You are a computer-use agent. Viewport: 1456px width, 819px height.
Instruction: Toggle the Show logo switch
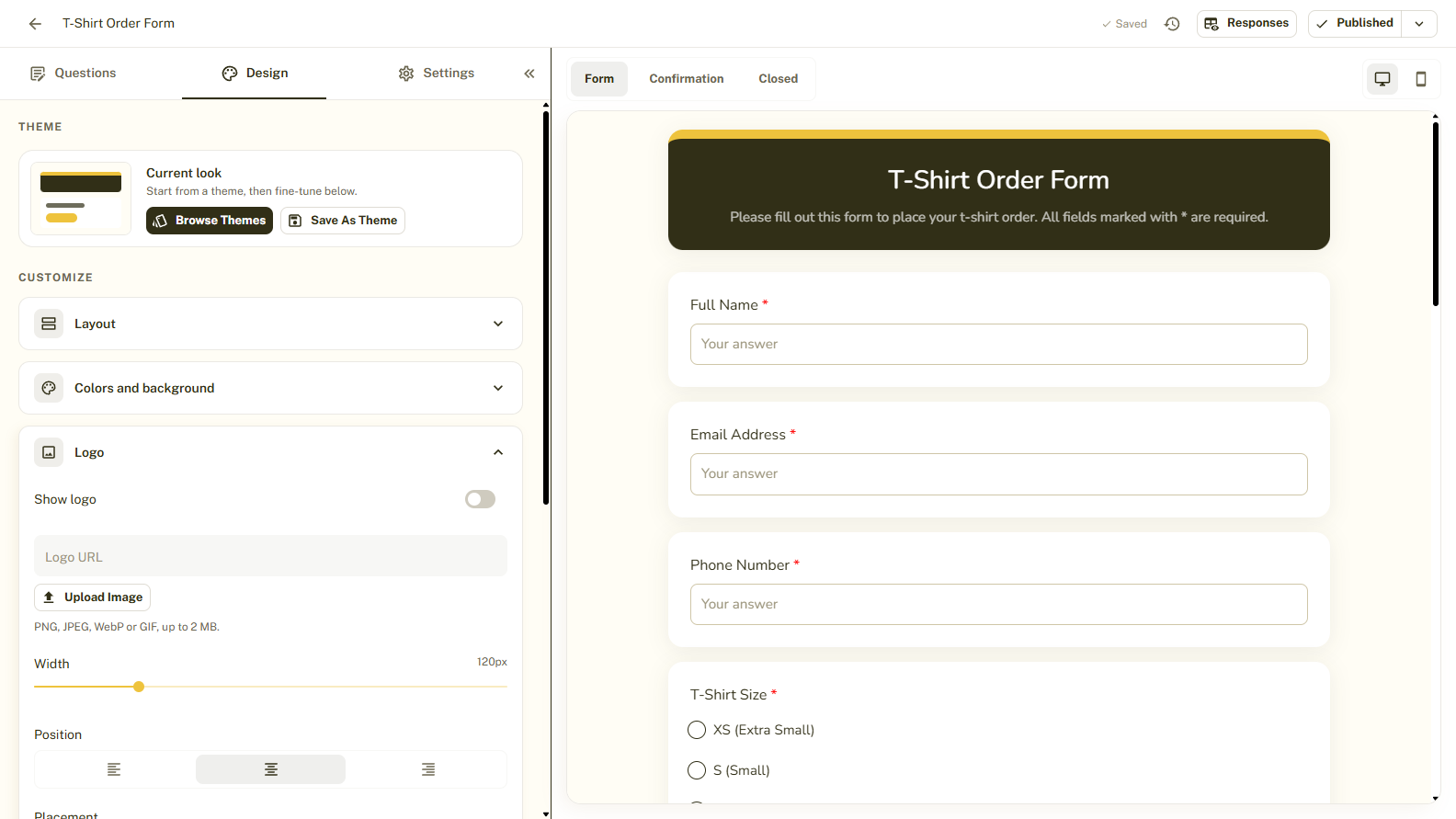point(480,499)
